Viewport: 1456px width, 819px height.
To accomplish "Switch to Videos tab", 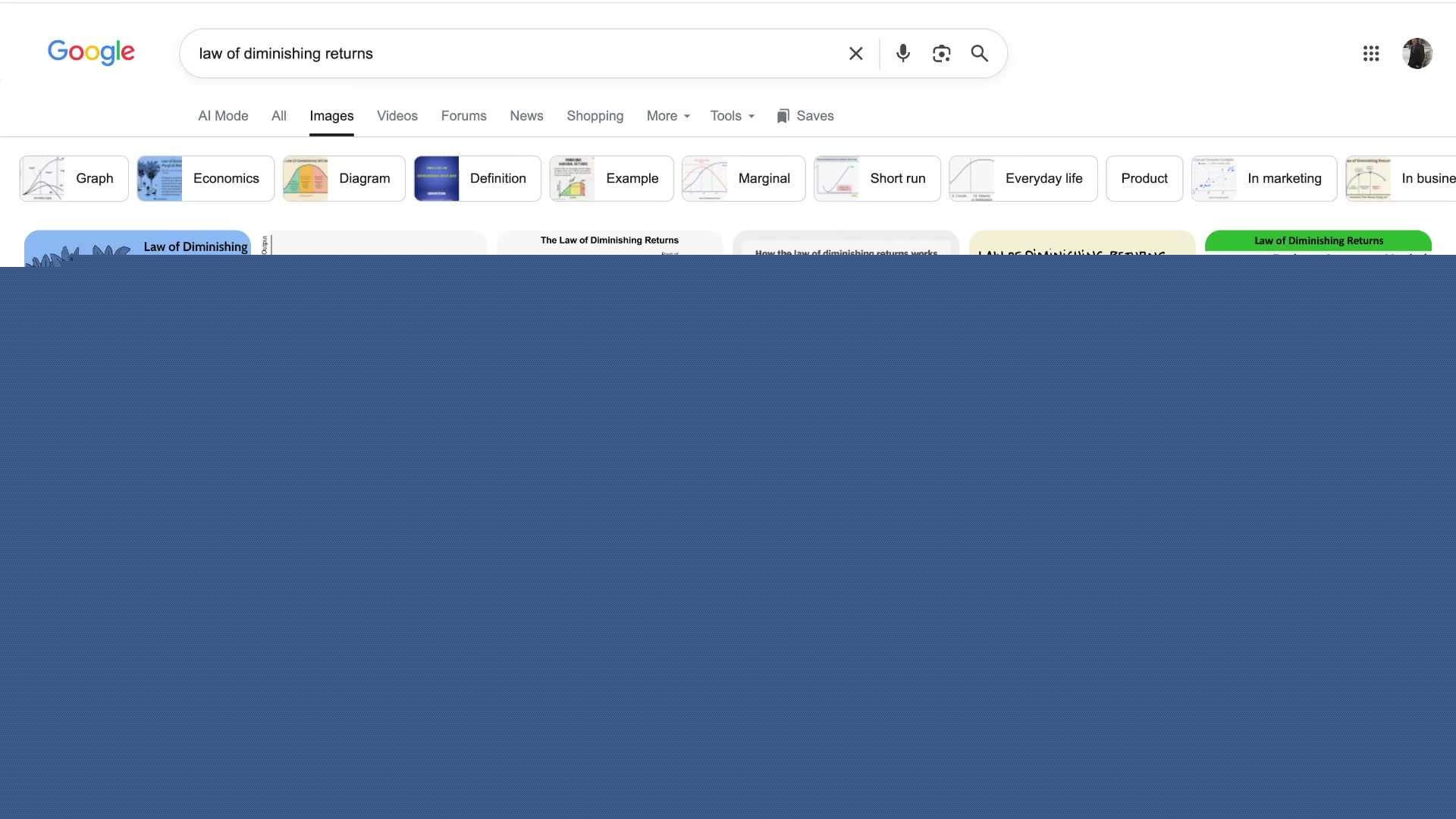I will click(397, 116).
